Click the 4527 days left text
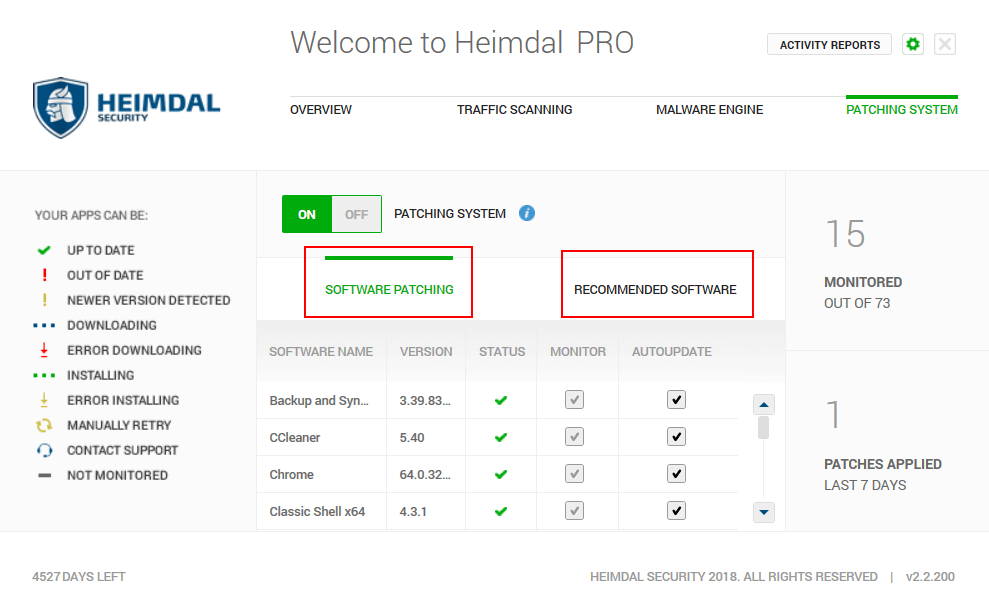The width and height of the screenshot is (989, 612). click(79, 577)
